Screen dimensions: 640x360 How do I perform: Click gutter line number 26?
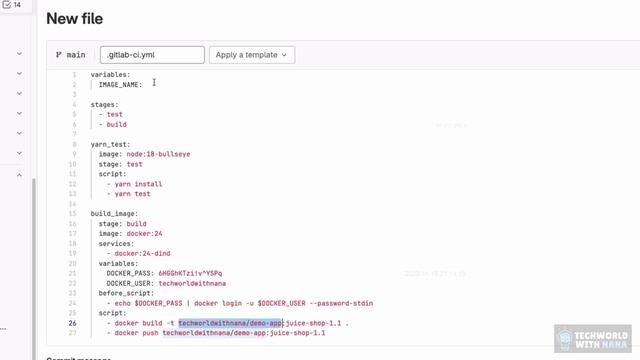(x=73, y=323)
